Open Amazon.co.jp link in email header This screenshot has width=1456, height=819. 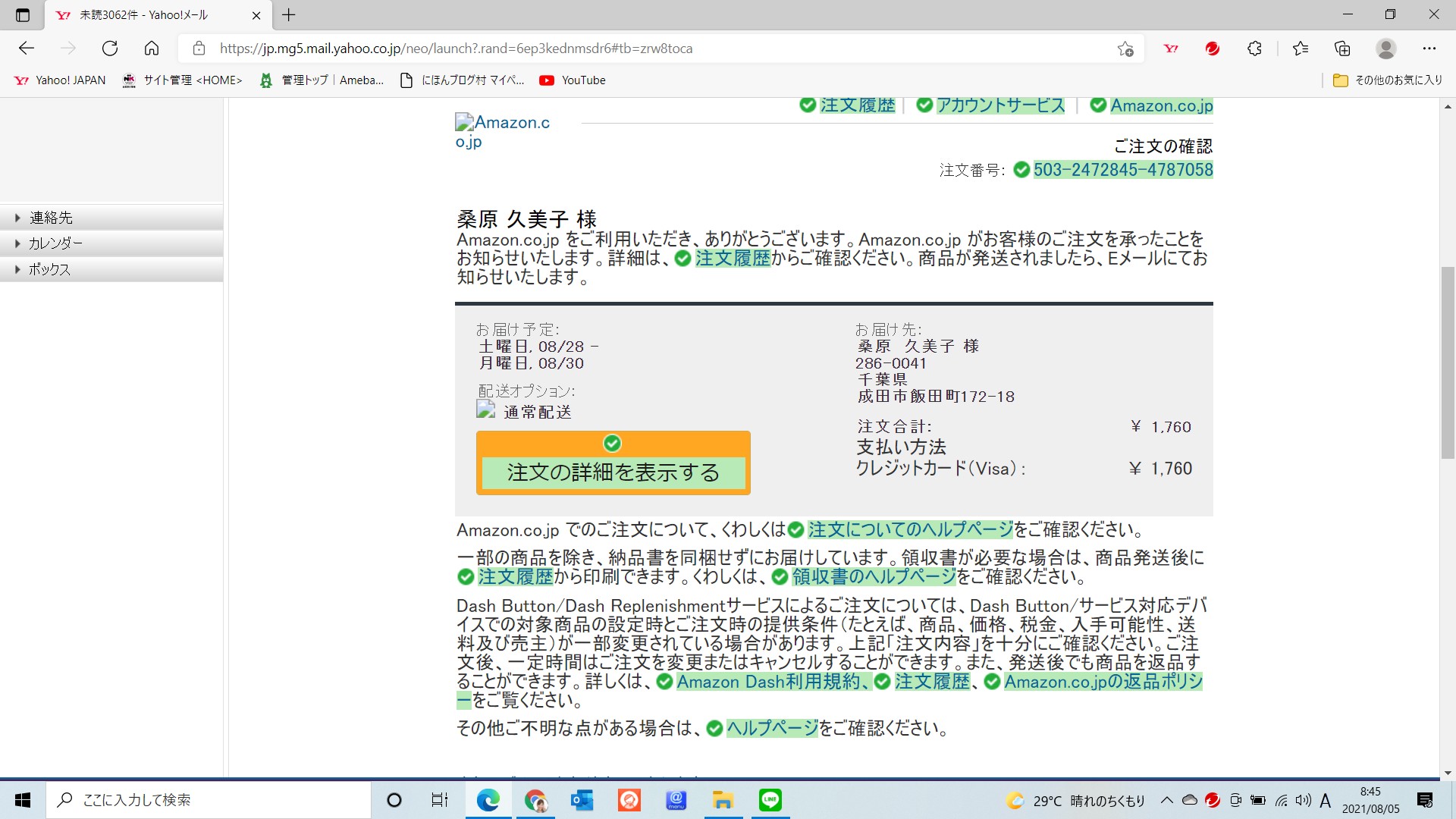pyautogui.click(x=1162, y=105)
